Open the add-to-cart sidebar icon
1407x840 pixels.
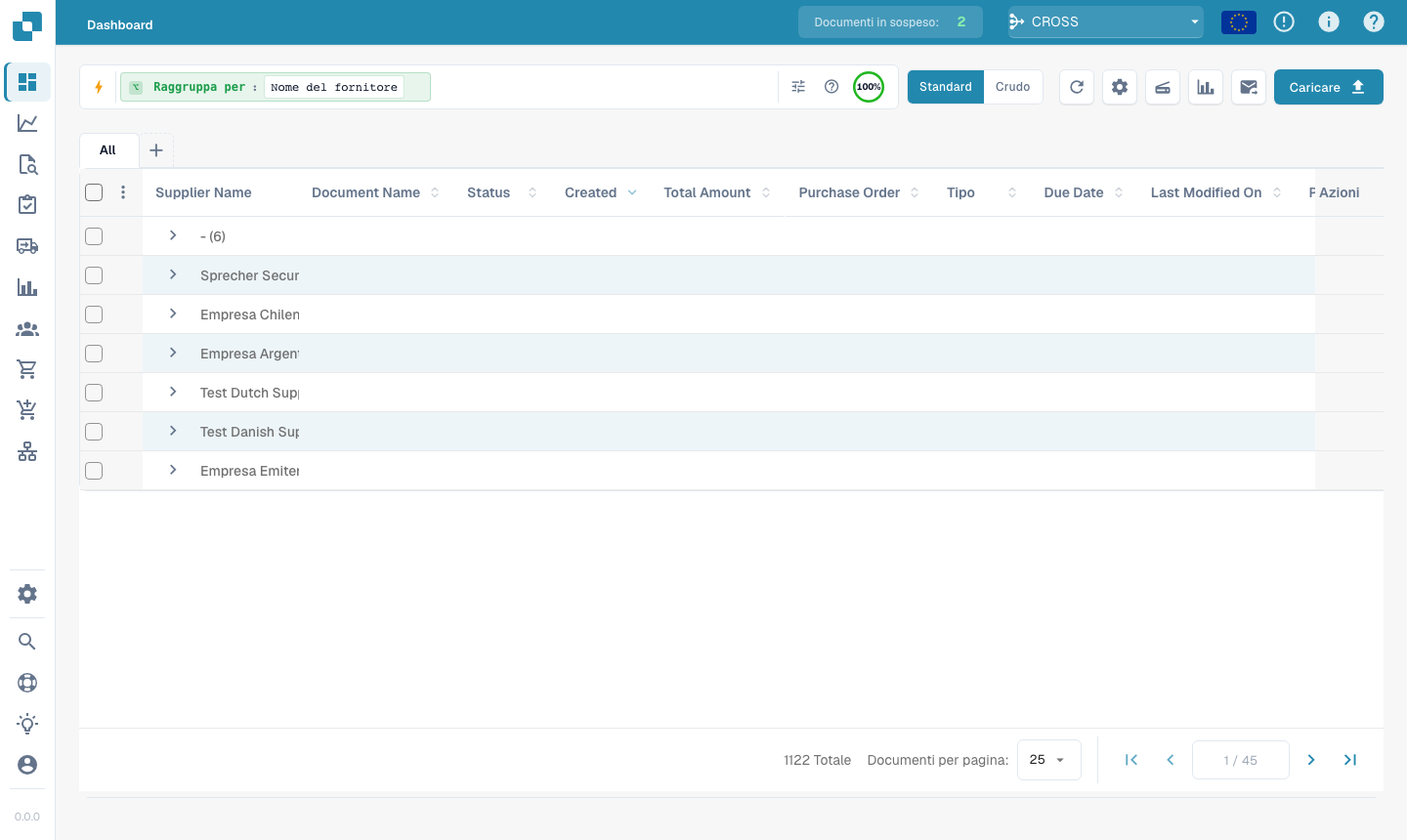(27, 410)
